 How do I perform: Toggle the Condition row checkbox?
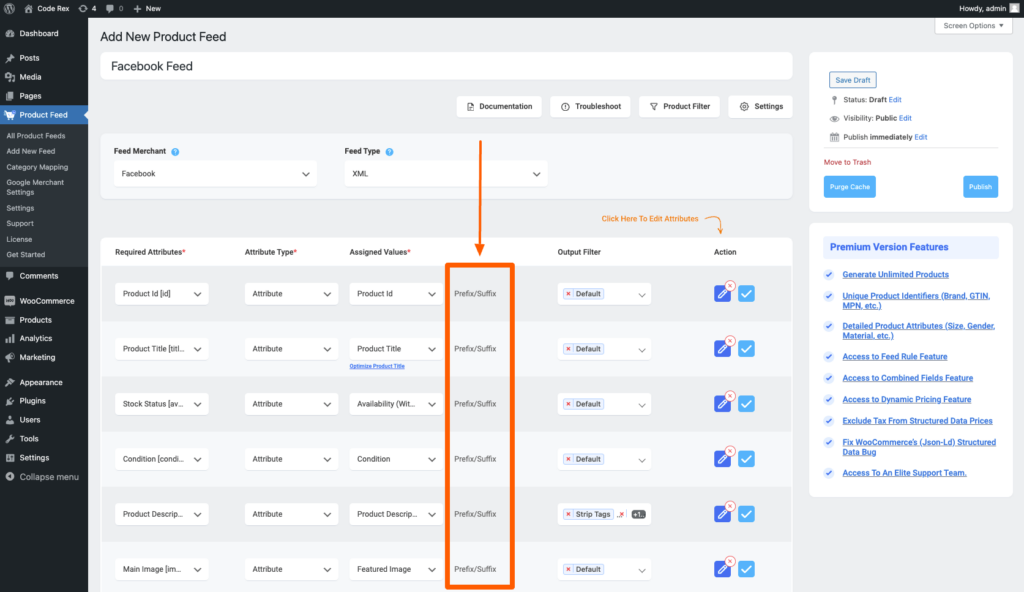746,459
